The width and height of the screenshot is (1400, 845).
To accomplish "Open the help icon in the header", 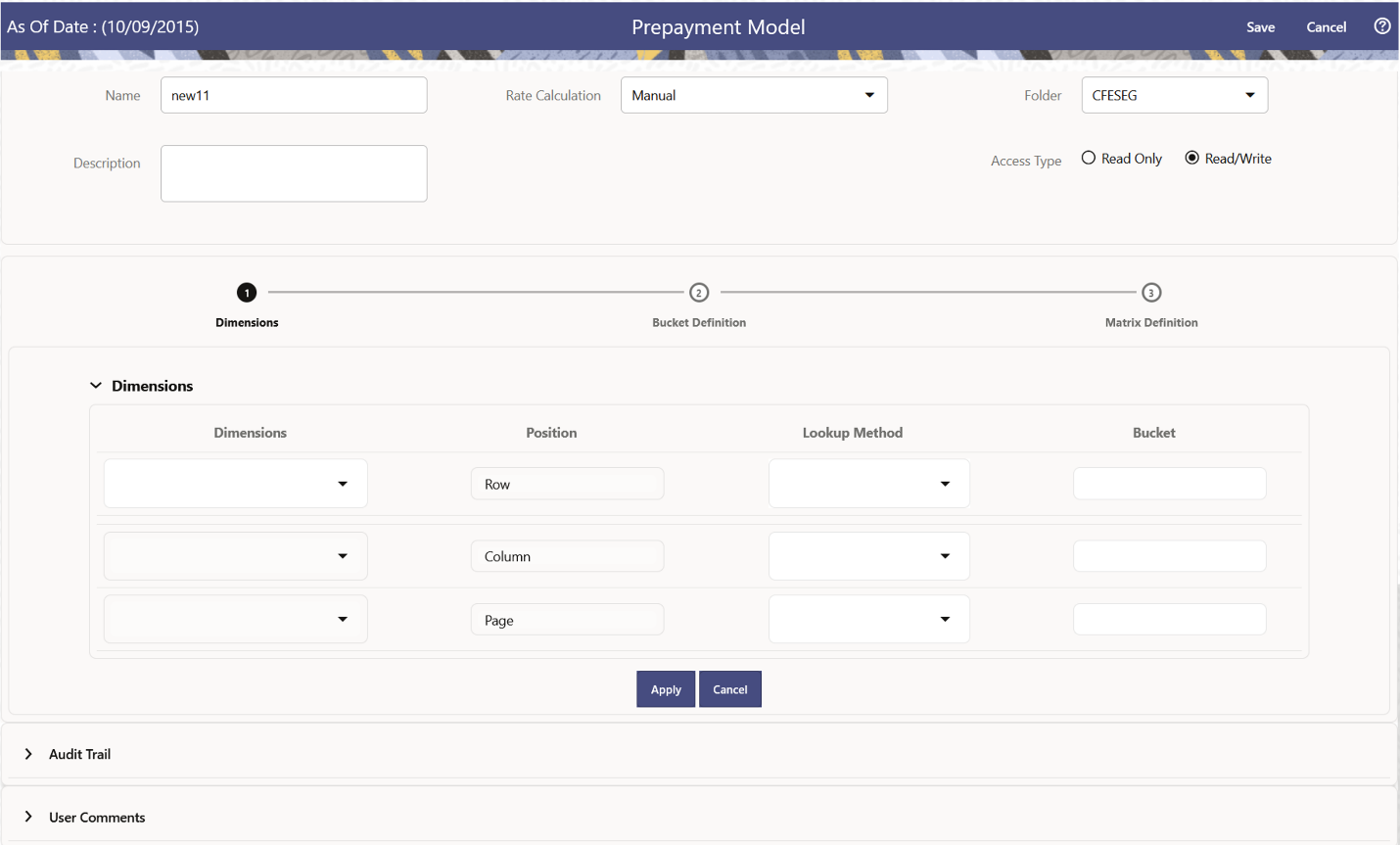I will click(x=1381, y=26).
